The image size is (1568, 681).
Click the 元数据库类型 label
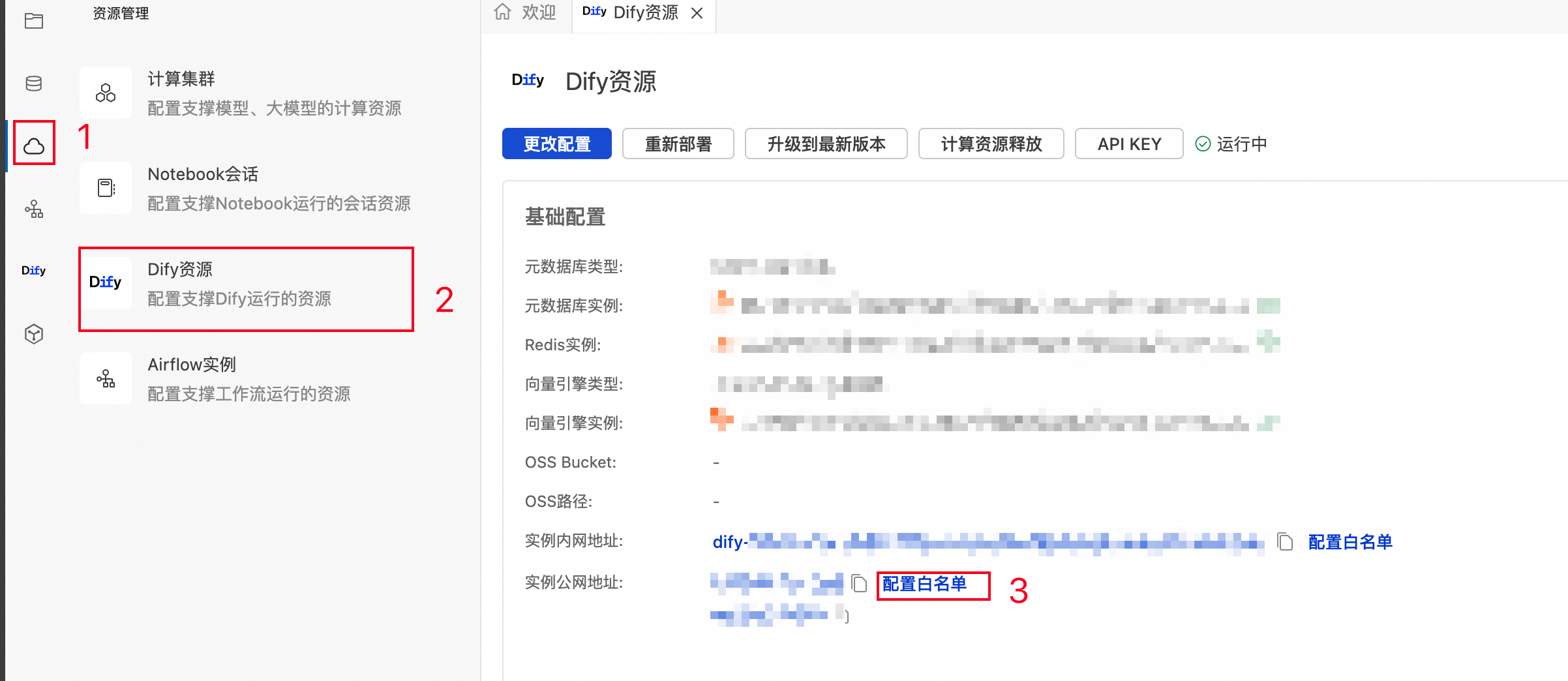(574, 267)
